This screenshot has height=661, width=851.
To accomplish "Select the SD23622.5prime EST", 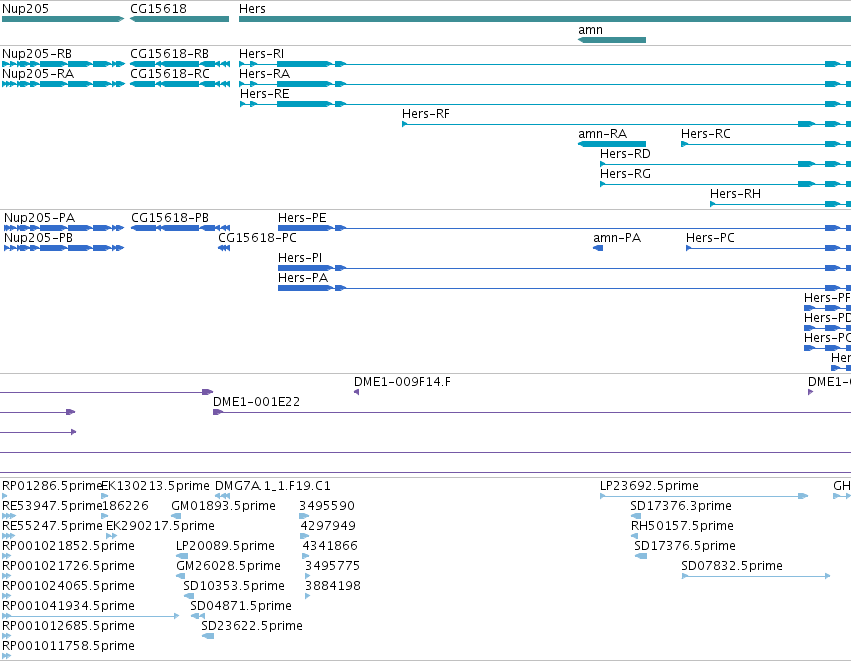I will [252, 627].
